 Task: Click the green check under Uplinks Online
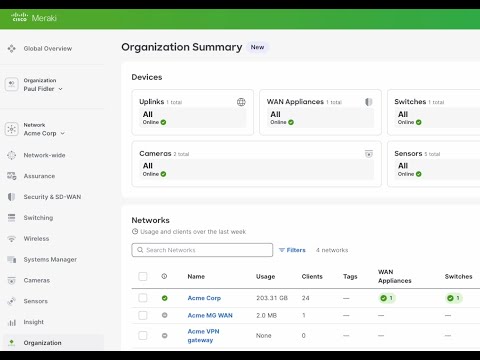click(x=163, y=122)
